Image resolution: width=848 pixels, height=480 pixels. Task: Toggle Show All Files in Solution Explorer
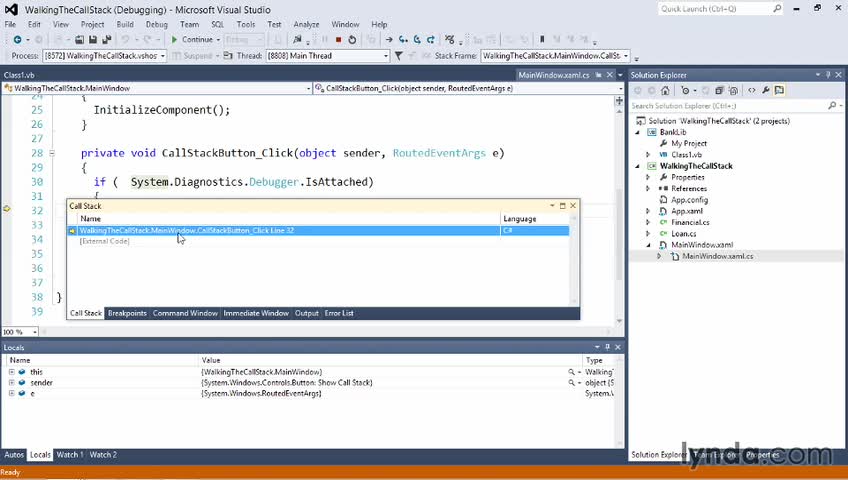click(x=733, y=90)
